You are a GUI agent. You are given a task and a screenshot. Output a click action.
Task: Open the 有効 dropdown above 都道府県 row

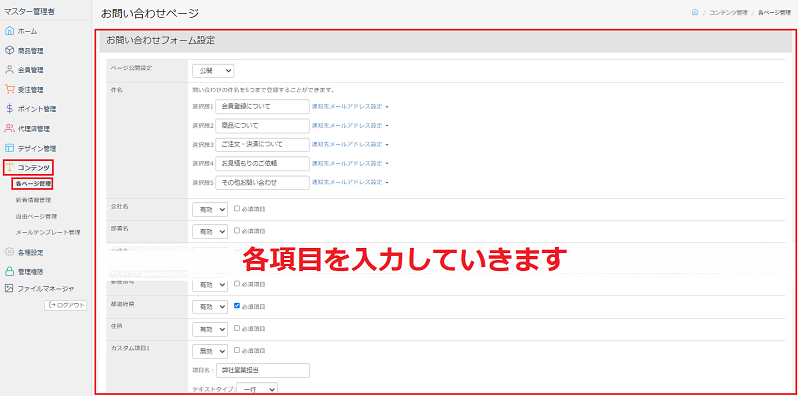point(210,285)
